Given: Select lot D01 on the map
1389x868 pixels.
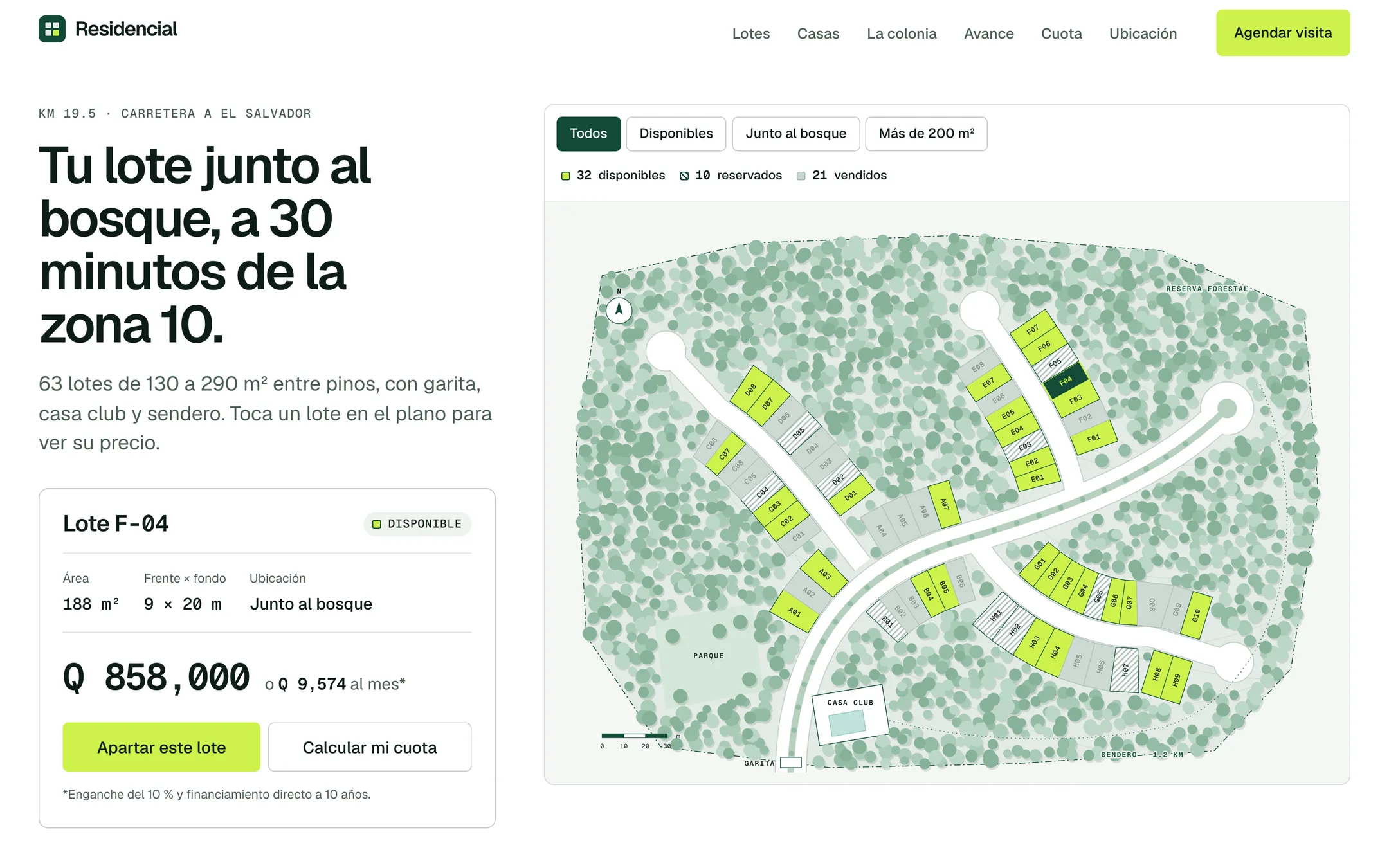Looking at the screenshot, I should (851, 496).
